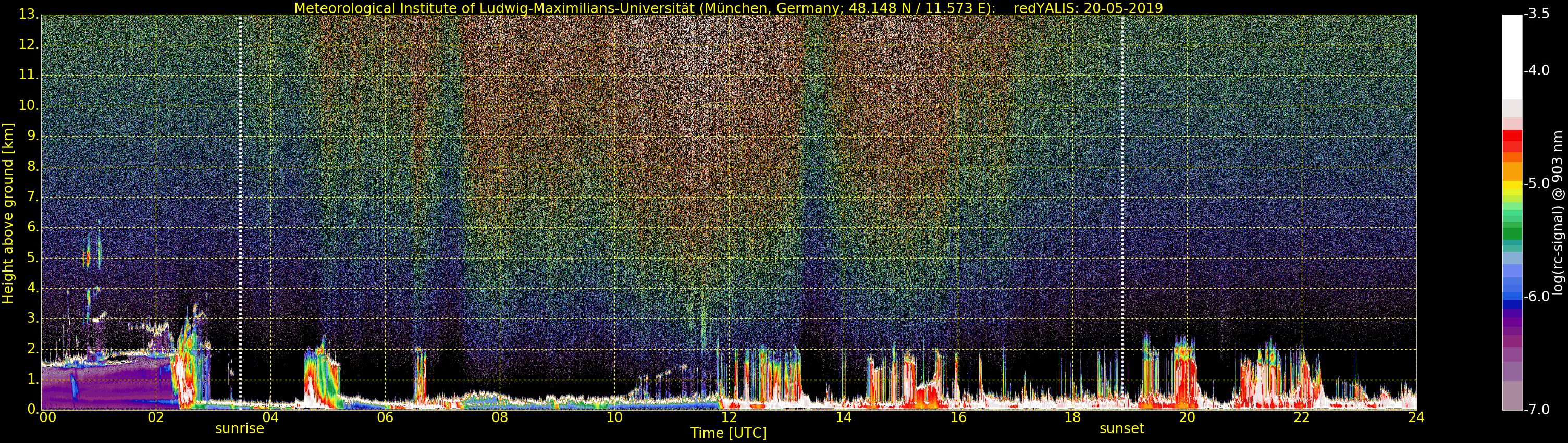Click the time axis tick '20'

tap(1187, 417)
